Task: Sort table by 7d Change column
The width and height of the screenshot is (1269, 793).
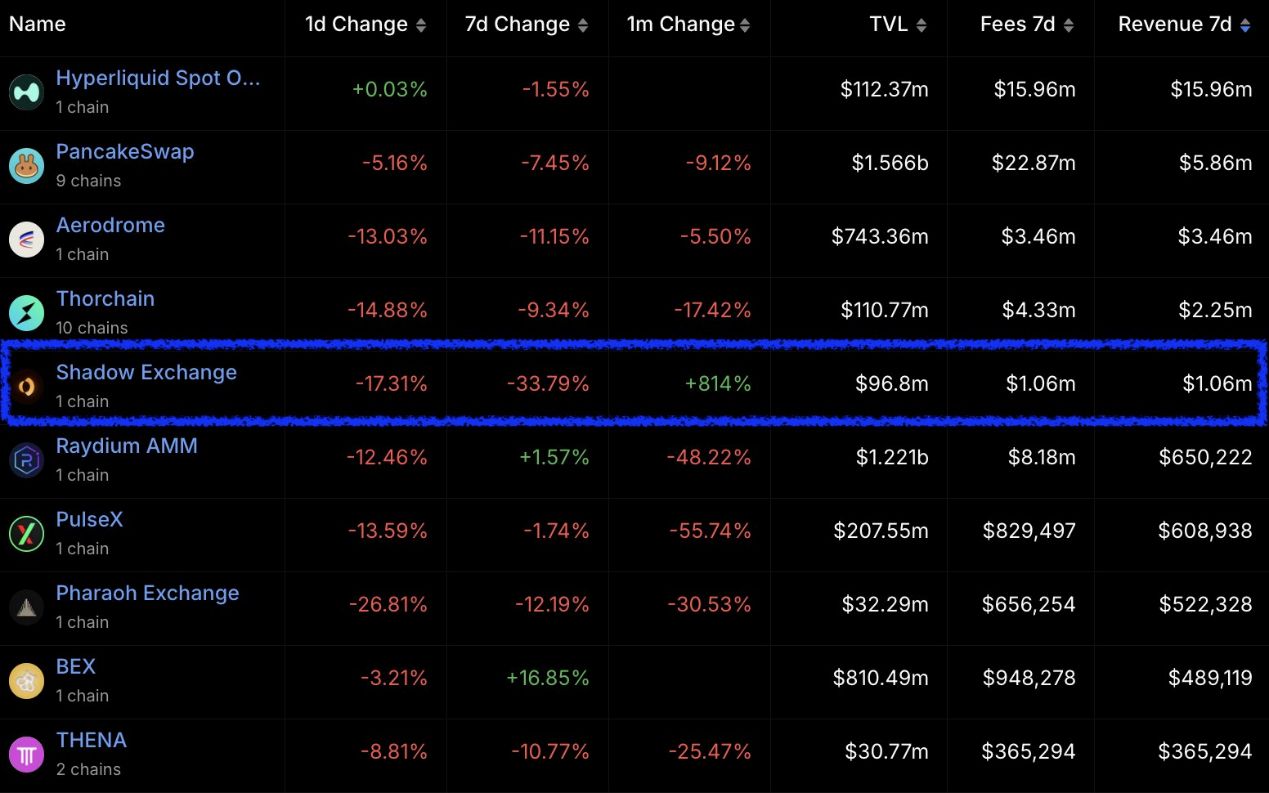Action: click(x=583, y=25)
